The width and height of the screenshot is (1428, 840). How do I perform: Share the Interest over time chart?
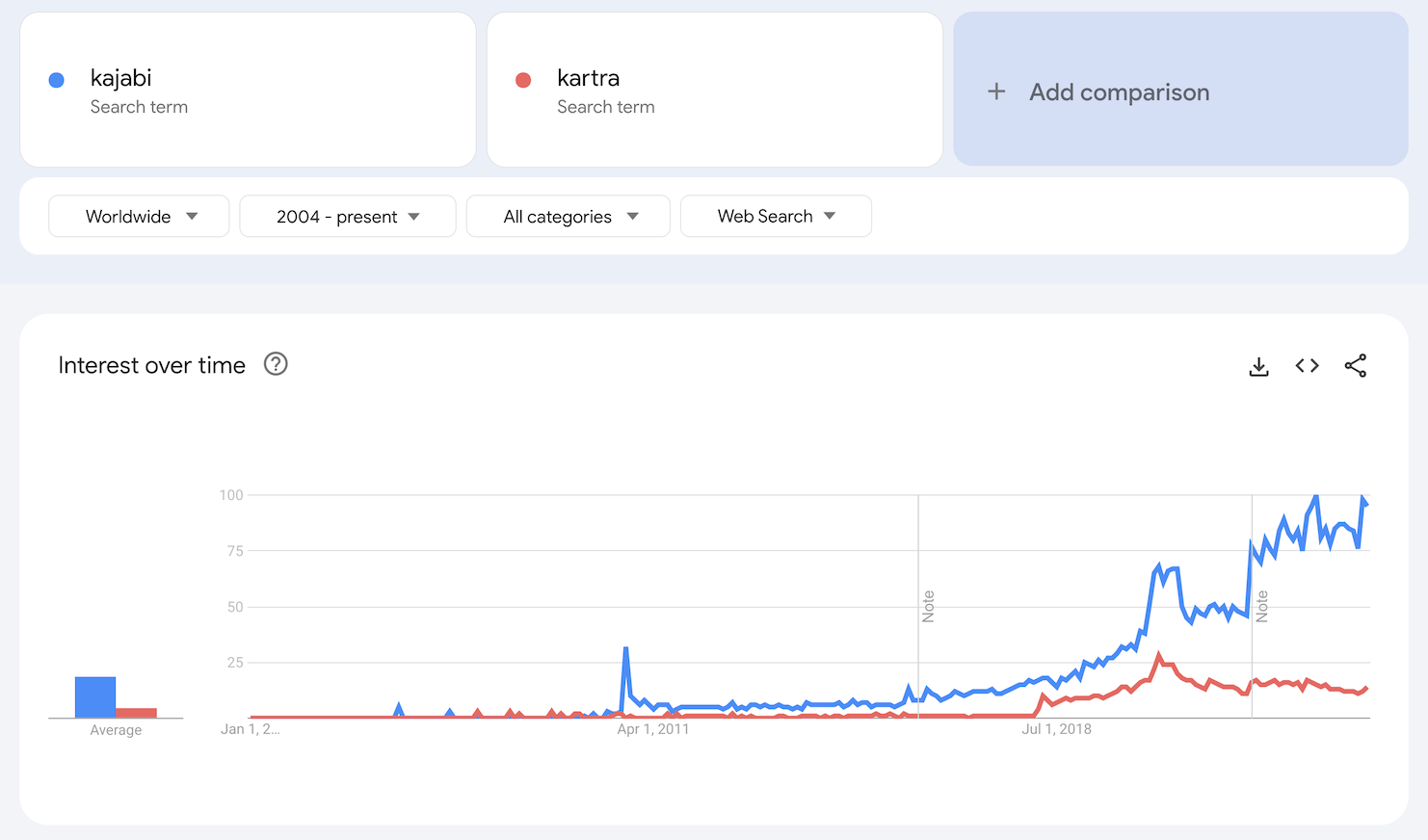pos(1355,366)
